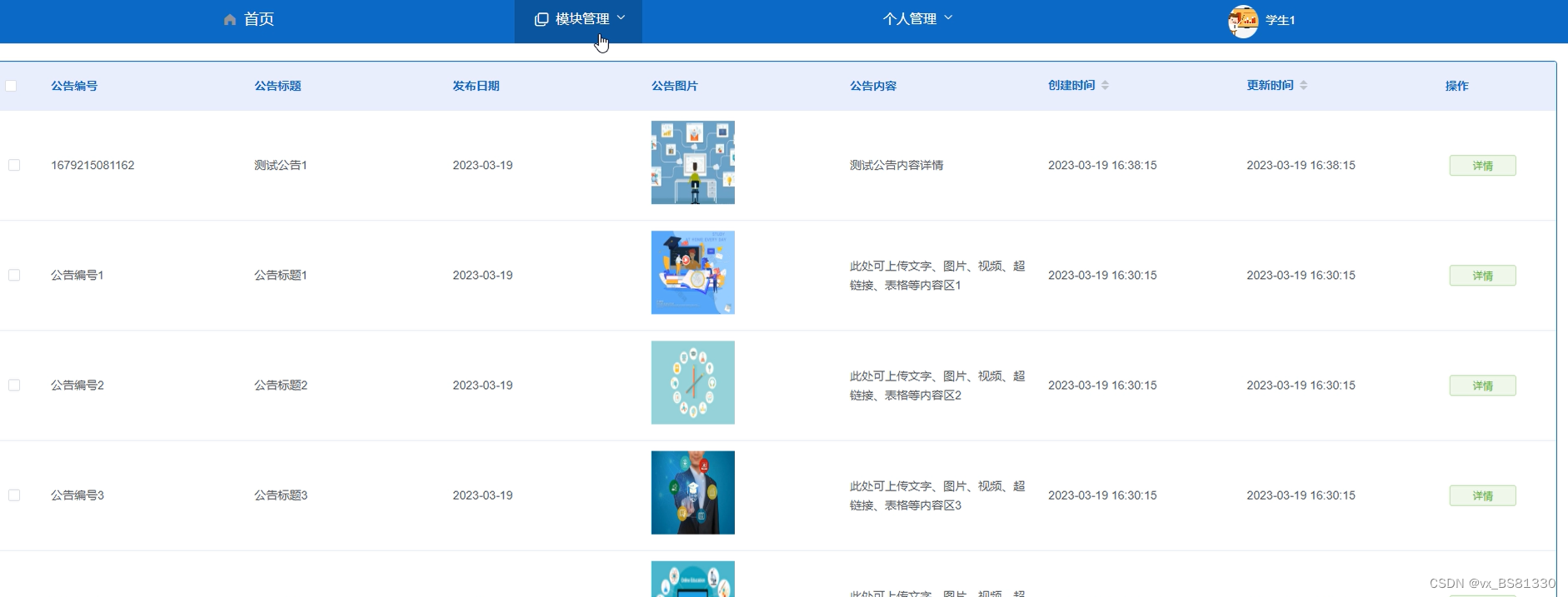Open the 模块管理 menu

[x=578, y=21]
